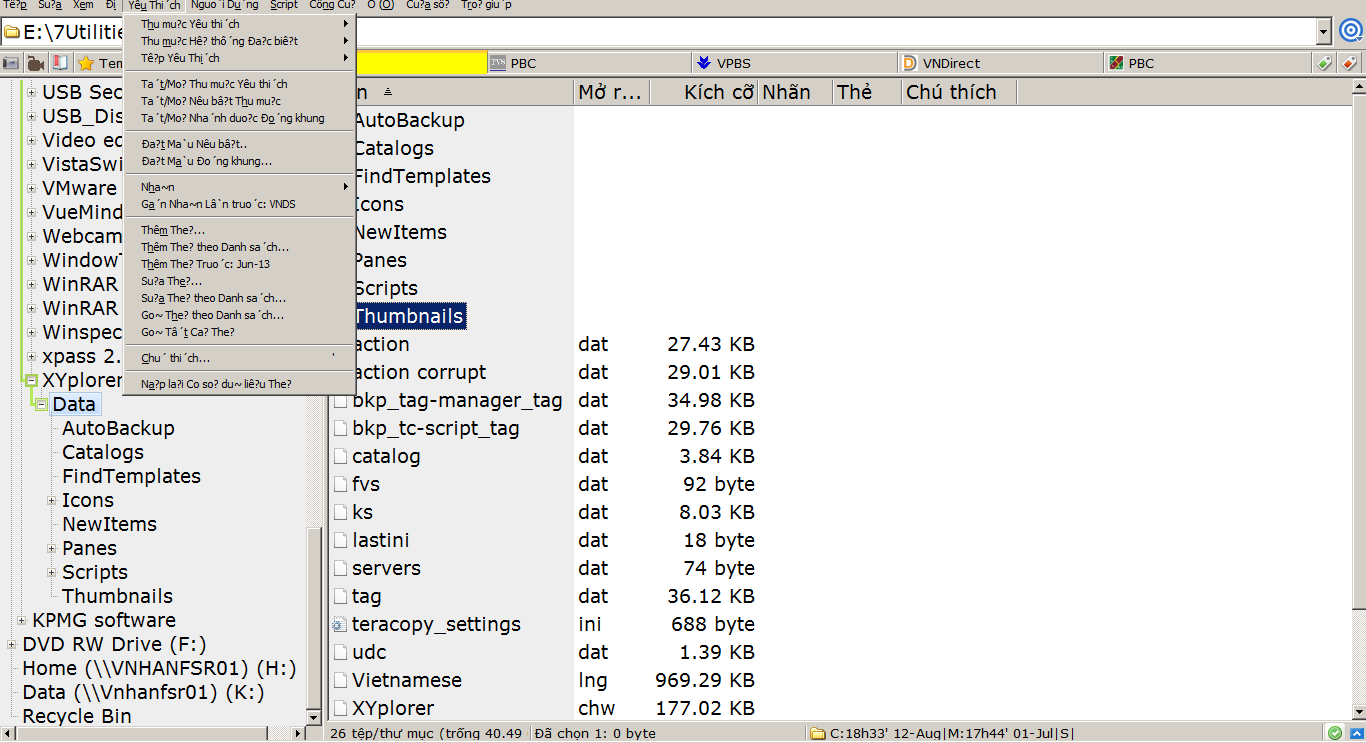1366x743 pixels.
Task: Click the red tag icon
Action: (x=1349, y=63)
